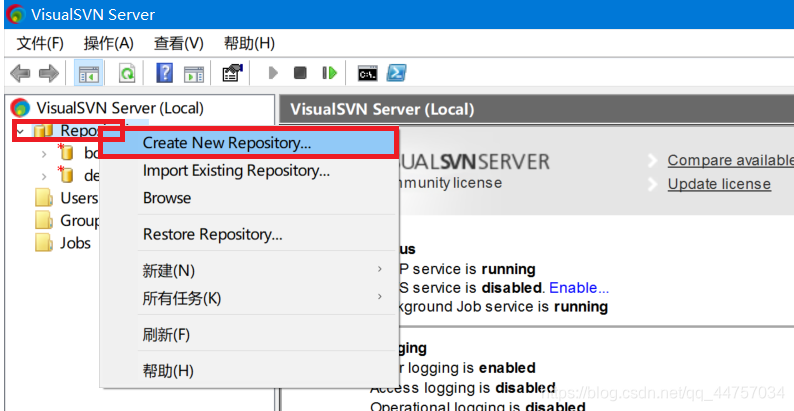Viewport: 794px width, 411px height.
Task: Click the Jobs folder icon
Action: 44,243
